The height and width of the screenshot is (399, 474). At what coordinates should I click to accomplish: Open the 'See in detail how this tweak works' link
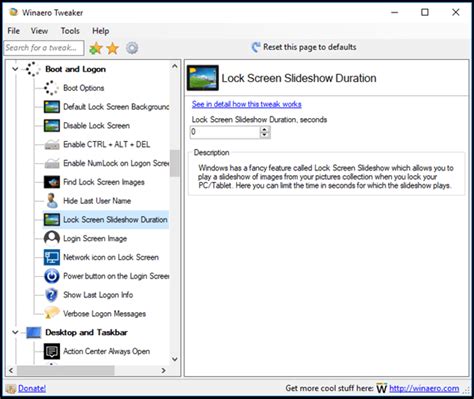(247, 104)
